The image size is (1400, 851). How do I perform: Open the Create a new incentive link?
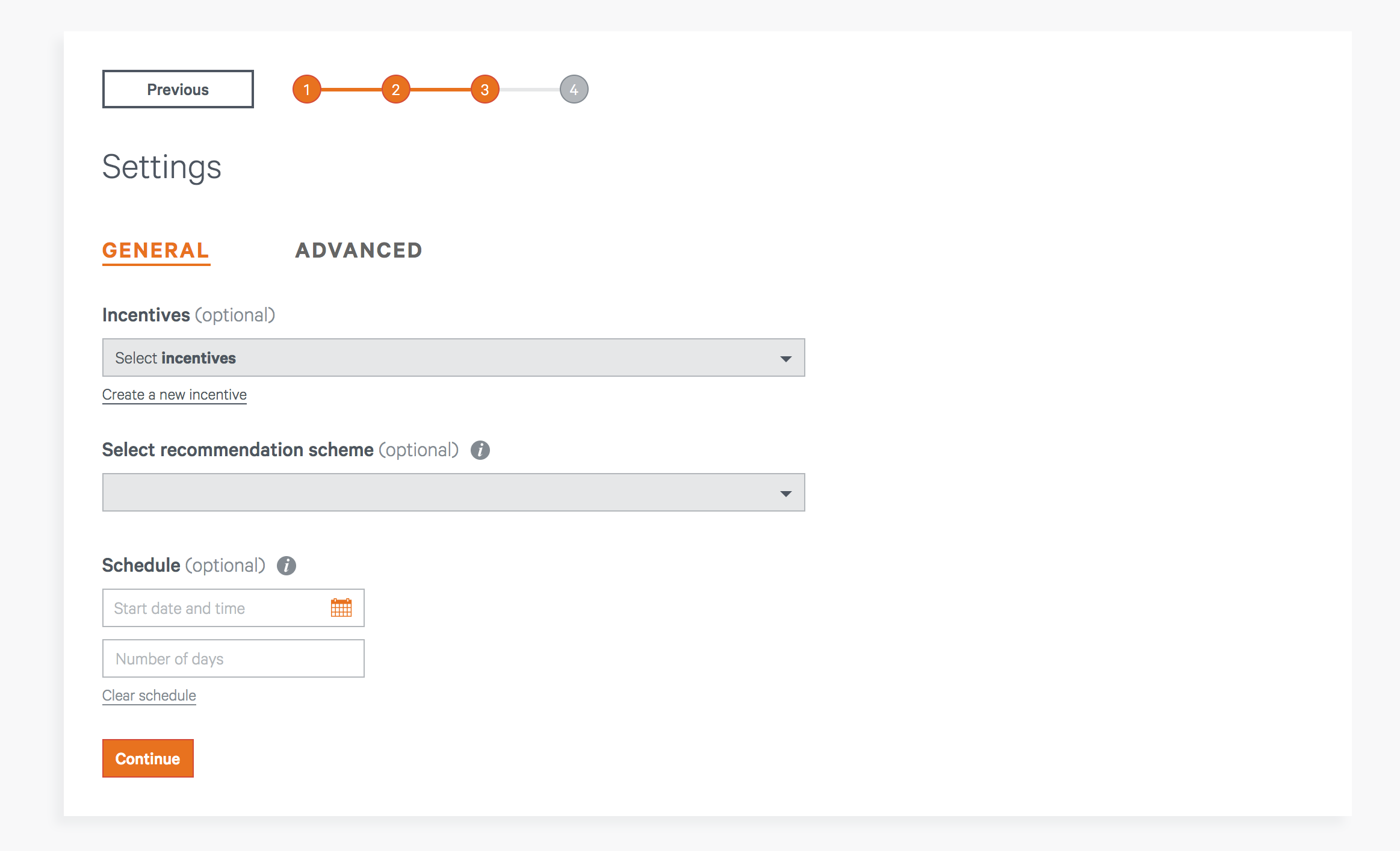(175, 395)
